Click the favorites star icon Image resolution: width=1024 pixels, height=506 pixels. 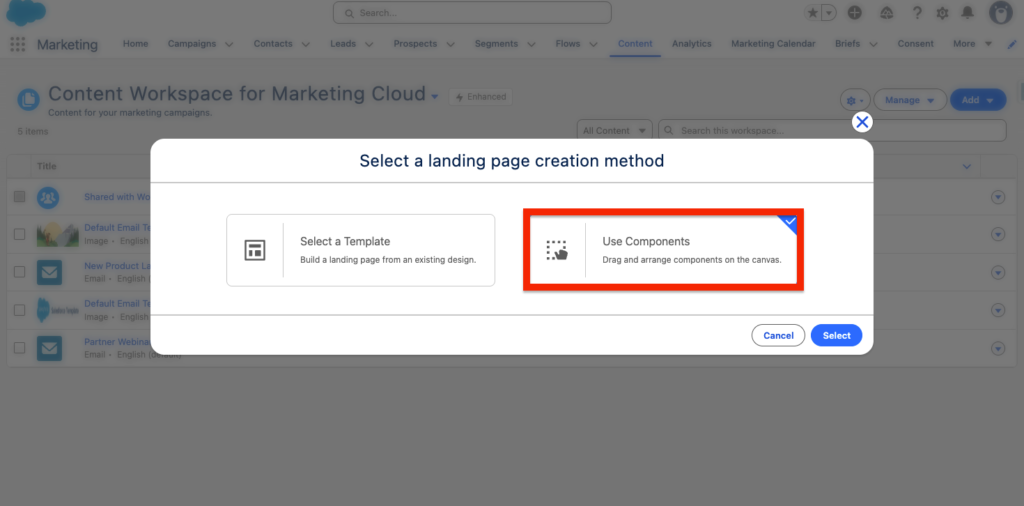coord(813,13)
